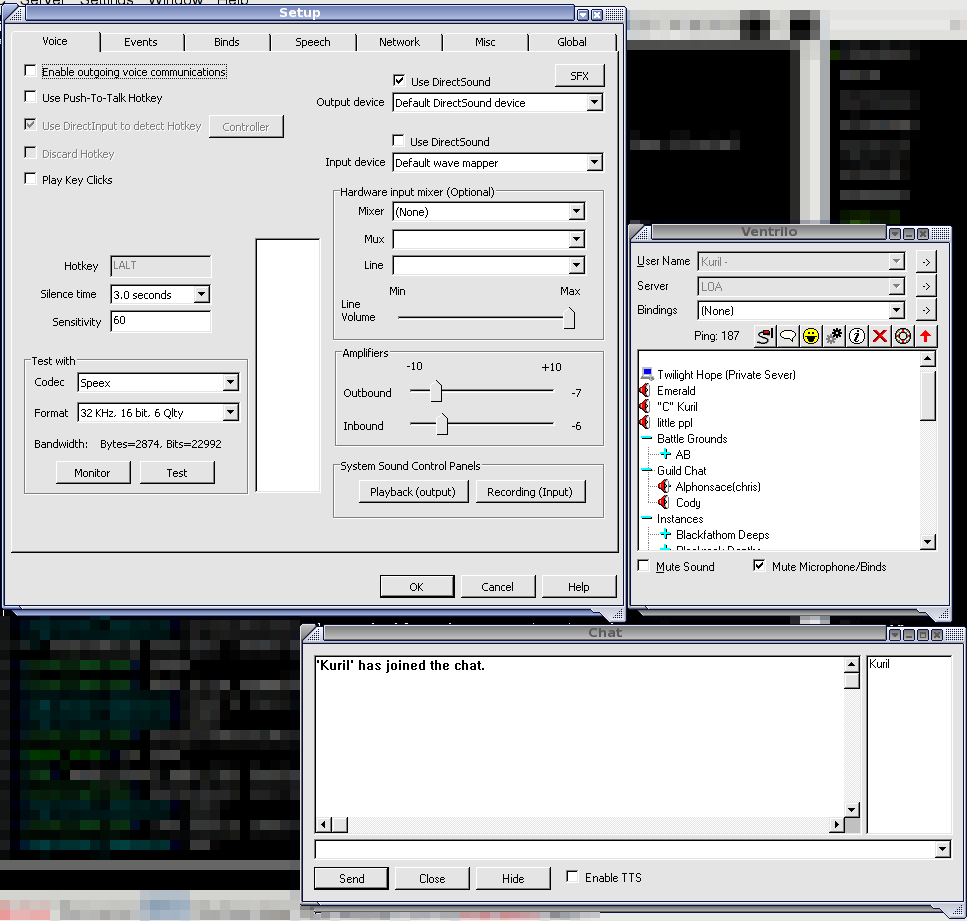The height and width of the screenshot is (921, 967).
Task: Open the chat bubble icon in Ventrilo toolbar
Action: click(787, 336)
